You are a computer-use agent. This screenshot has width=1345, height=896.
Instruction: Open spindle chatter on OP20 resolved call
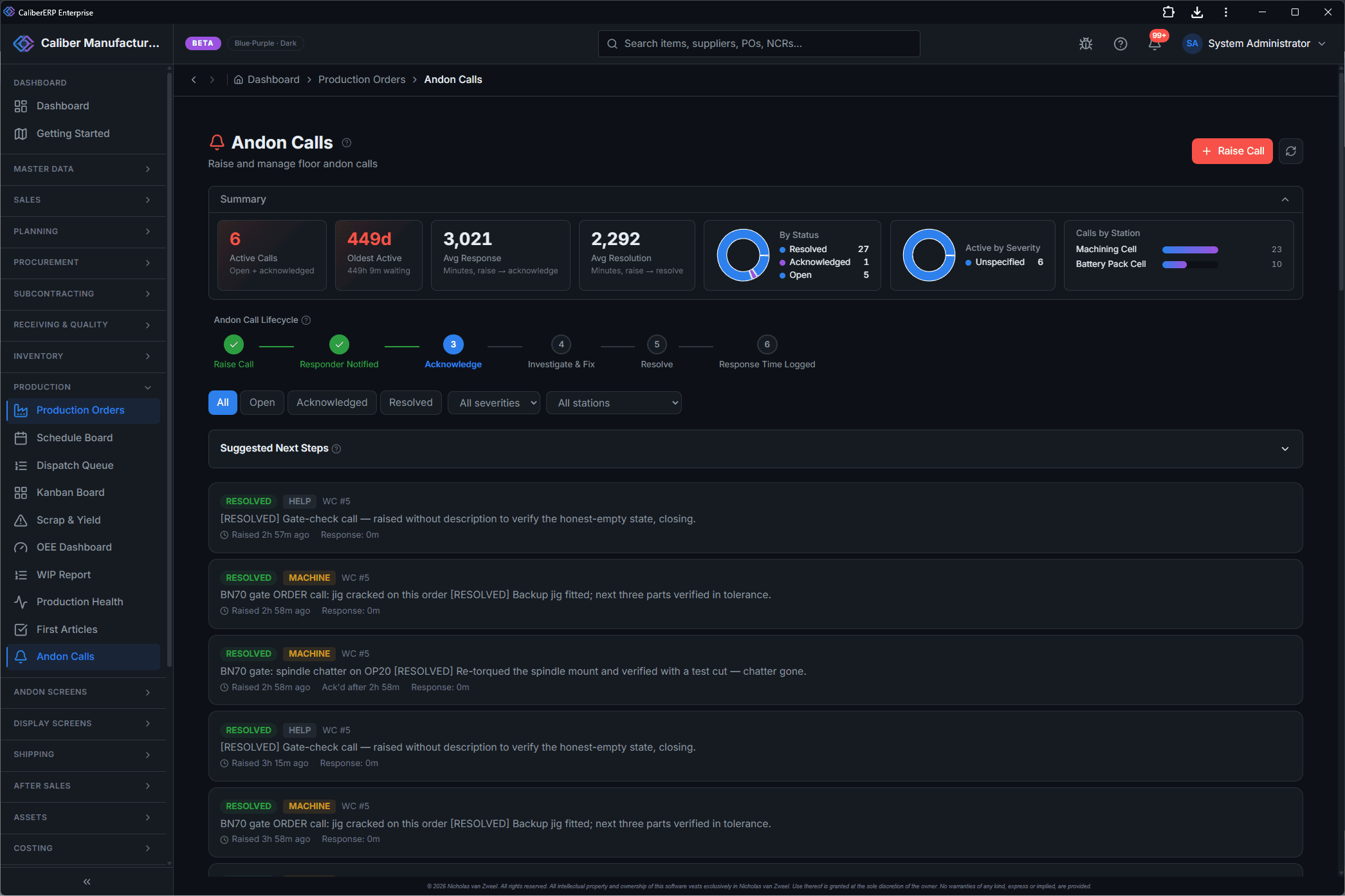(x=755, y=670)
